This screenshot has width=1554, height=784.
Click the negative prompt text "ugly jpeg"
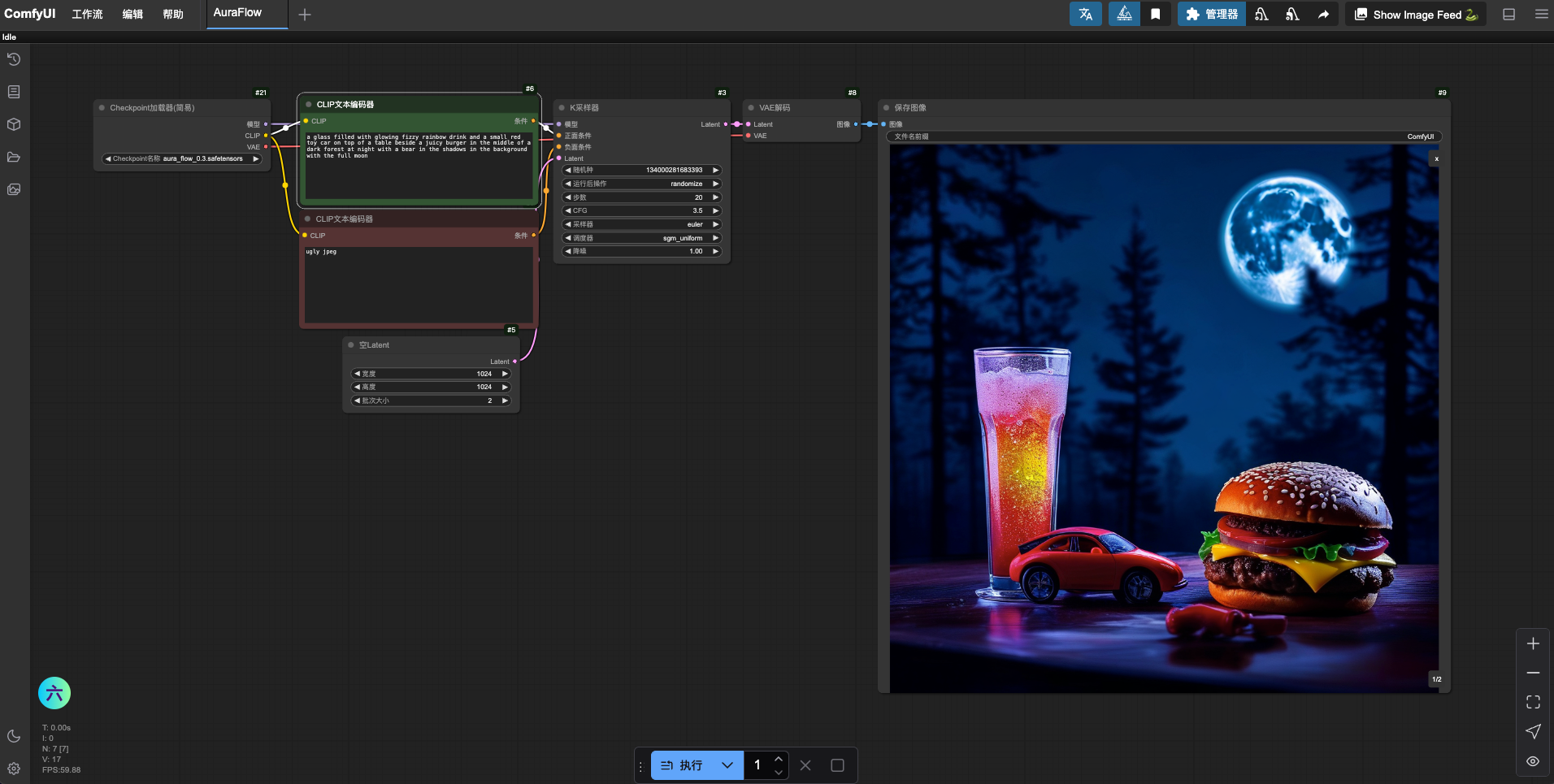(x=321, y=252)
